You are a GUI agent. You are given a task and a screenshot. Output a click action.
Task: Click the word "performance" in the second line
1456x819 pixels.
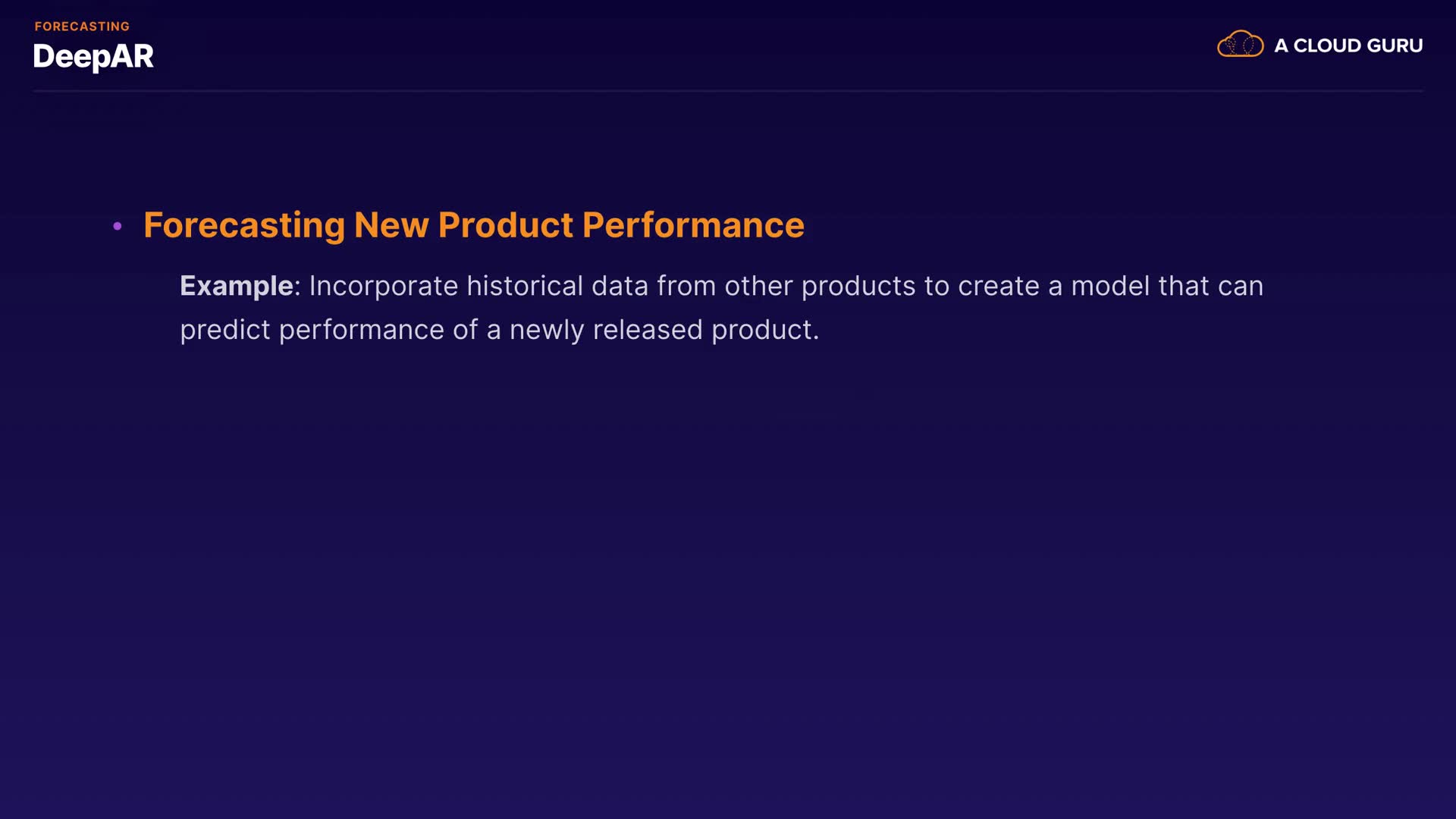[x=361, y=330]
